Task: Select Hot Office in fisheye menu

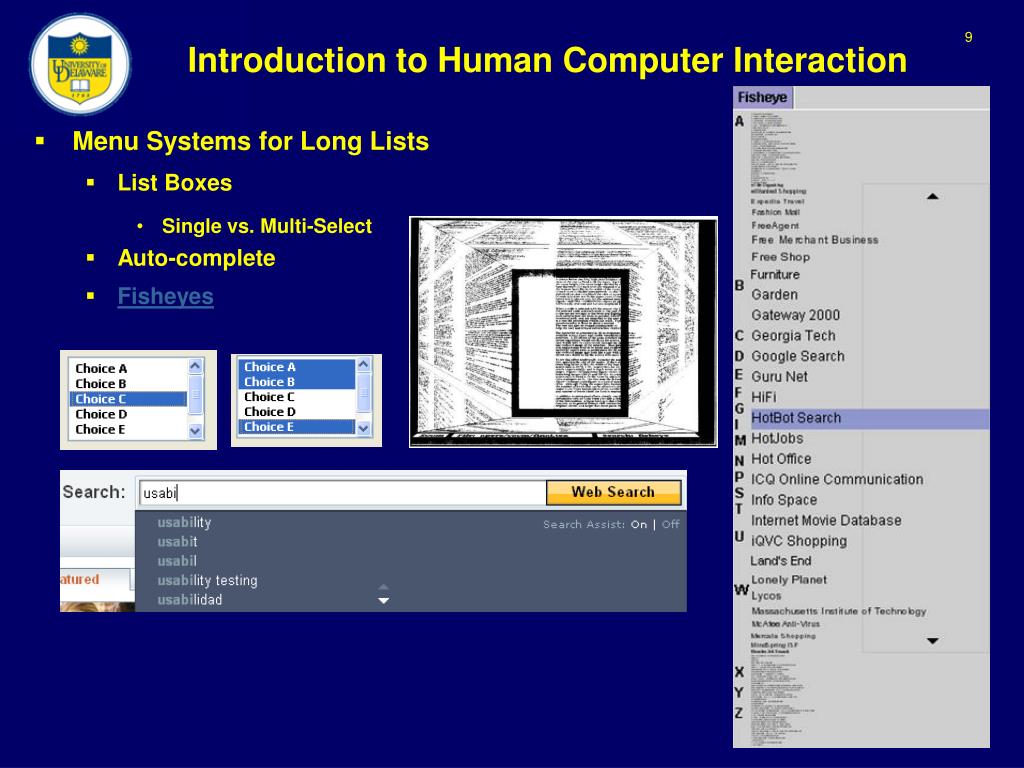Action: coord(781,459)
